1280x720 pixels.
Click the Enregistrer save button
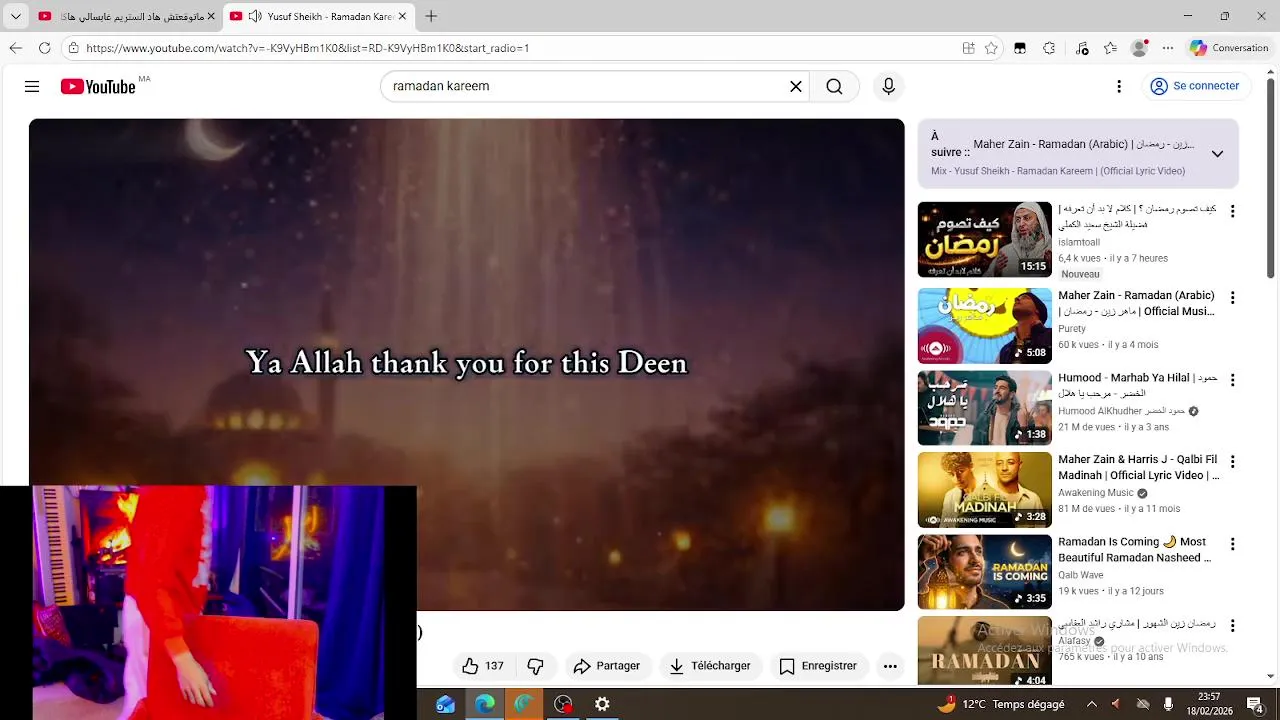818,666
